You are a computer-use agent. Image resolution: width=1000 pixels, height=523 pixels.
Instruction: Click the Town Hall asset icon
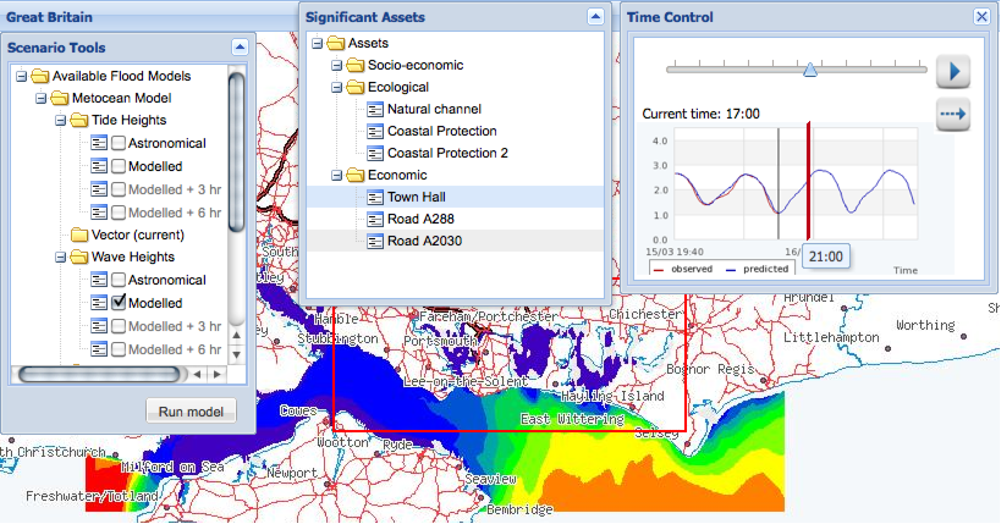[x=375, y=197]
